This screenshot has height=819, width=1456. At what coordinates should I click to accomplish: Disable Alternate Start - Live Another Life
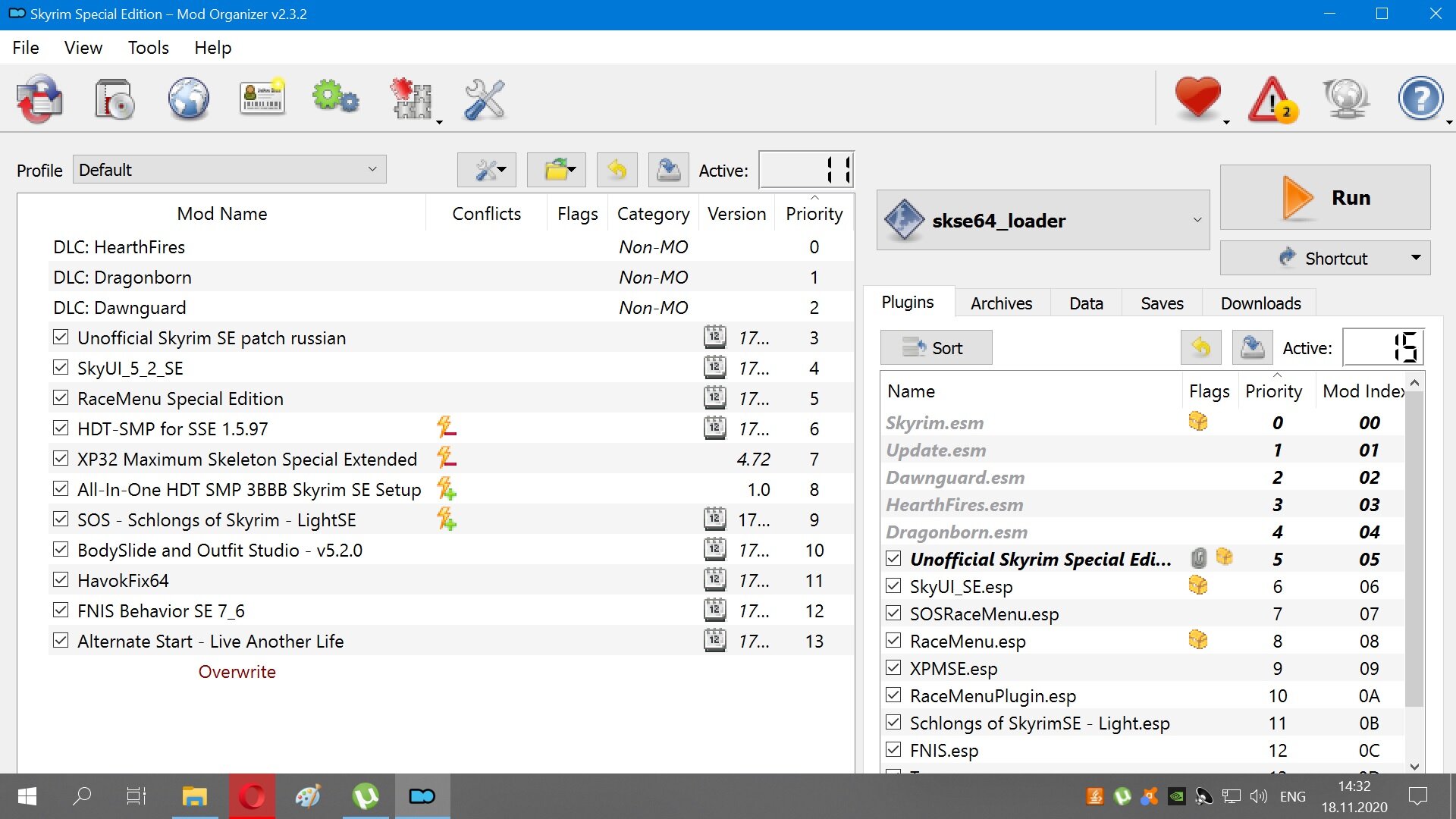pyautogui.click(x=61, y=641)
